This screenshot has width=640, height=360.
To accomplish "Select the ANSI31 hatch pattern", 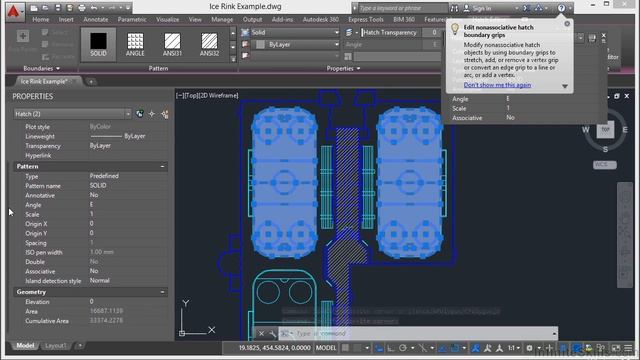I will pyautogui.click(x=172, y=44).
